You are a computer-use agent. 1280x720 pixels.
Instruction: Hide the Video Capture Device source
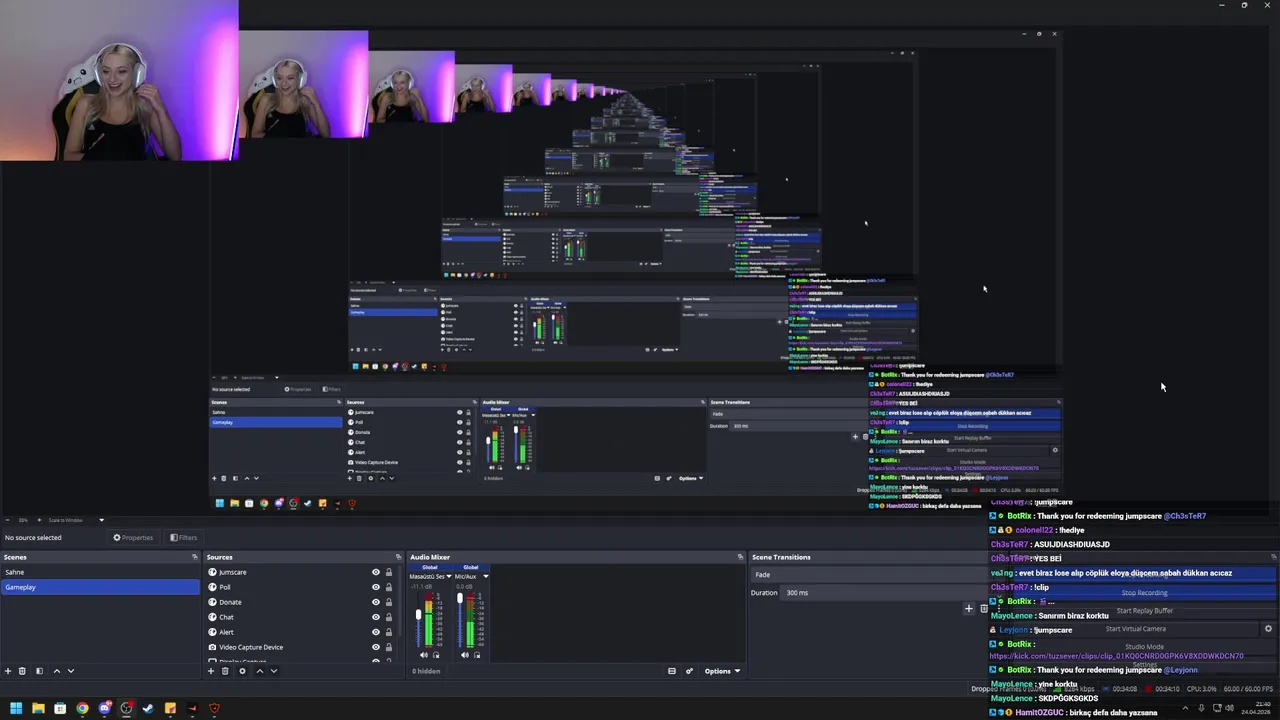click(x=376, y=647)
